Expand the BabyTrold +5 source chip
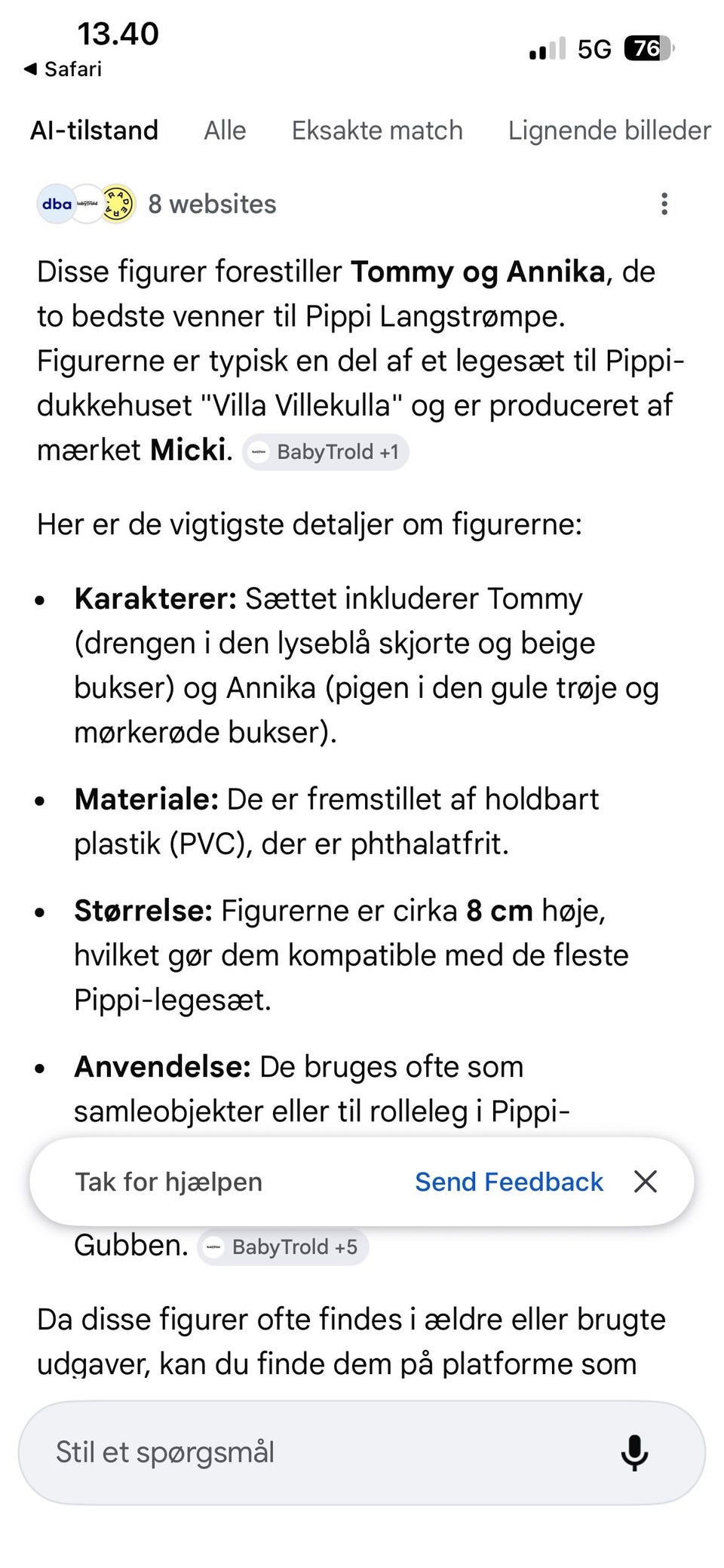Viewport: 724px width, 1568px height. [x=283, y=1247]
